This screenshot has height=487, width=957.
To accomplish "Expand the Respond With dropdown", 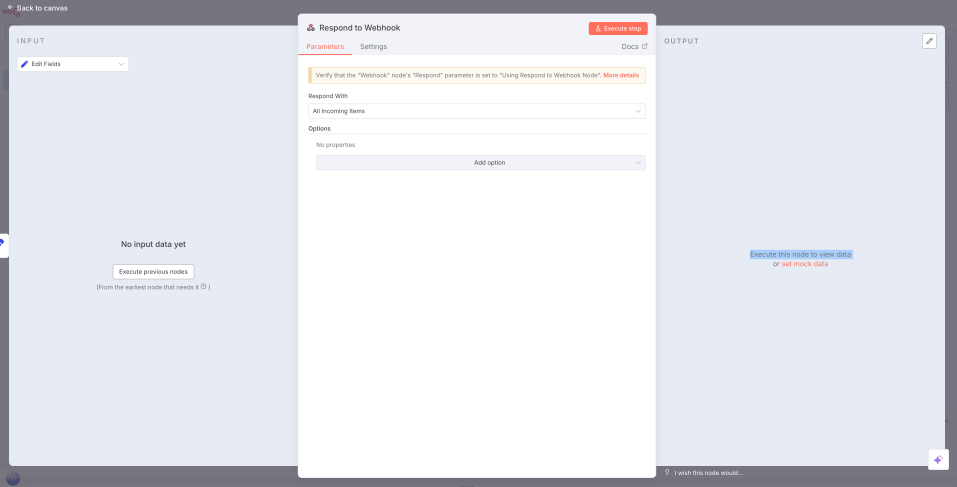I will [476, 111].
